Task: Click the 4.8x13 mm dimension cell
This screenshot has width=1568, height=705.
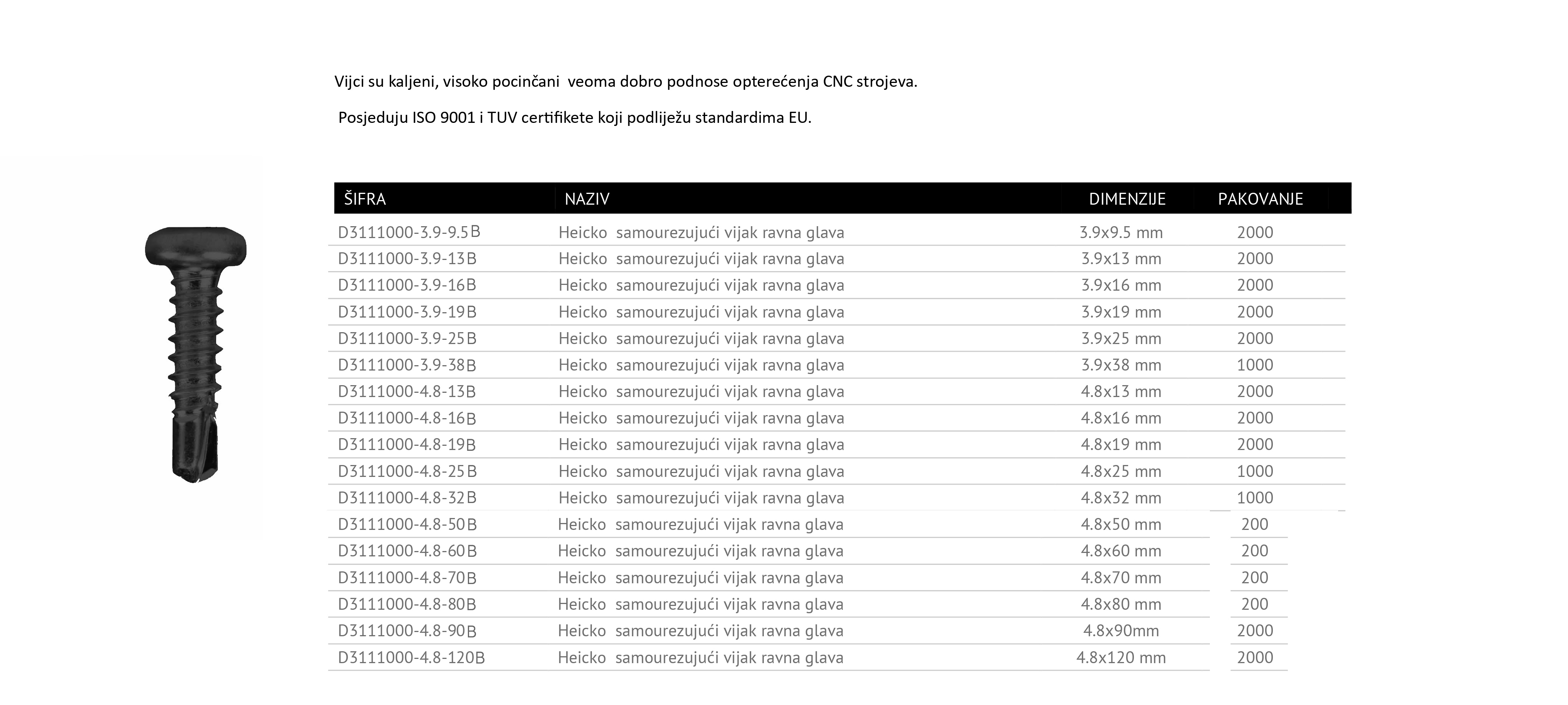Action: (x=1120, y=392)
